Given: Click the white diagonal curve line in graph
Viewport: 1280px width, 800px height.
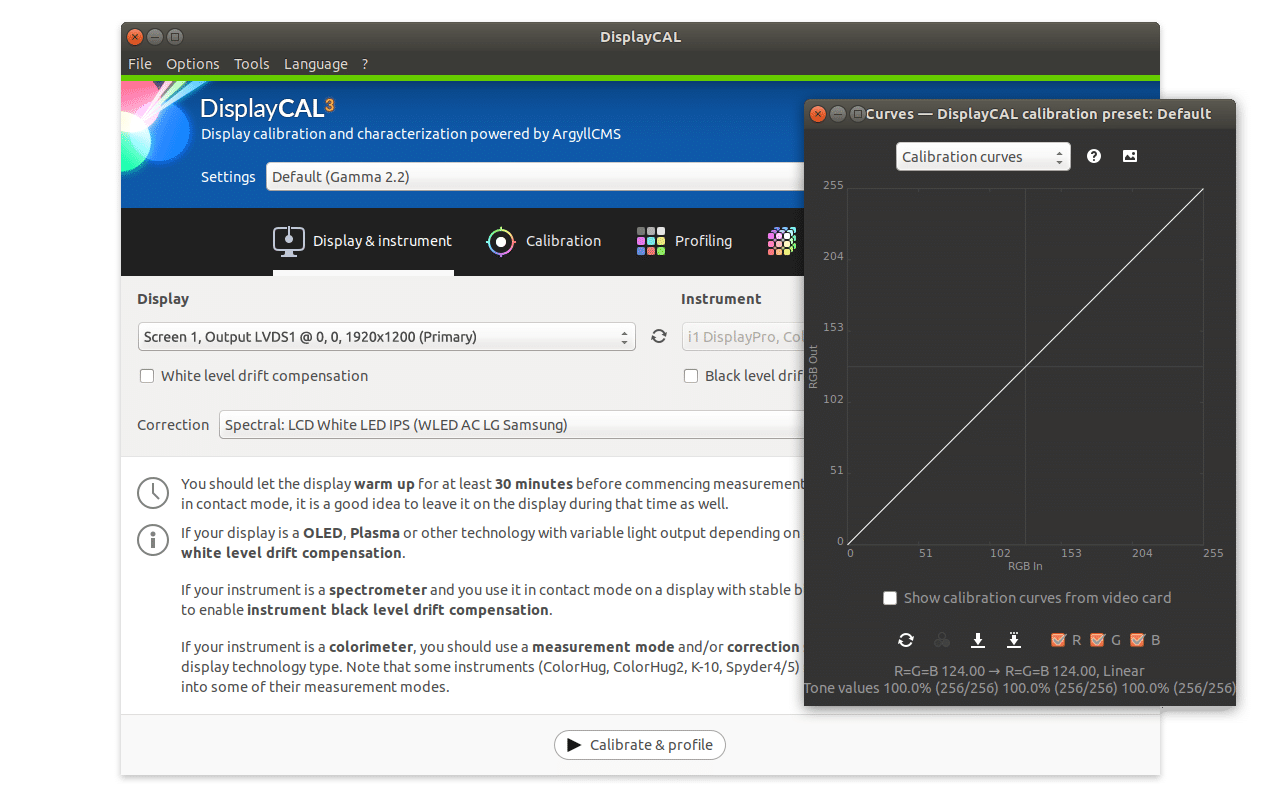Looking at the screenshot, I should tap(1026, 365).
